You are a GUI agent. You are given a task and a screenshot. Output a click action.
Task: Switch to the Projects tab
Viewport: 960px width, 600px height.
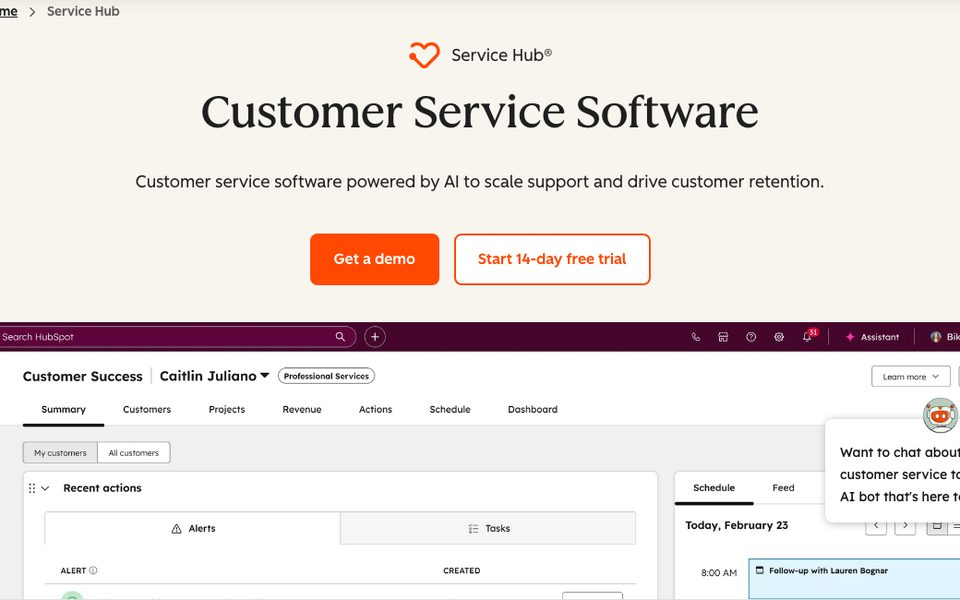227,410
